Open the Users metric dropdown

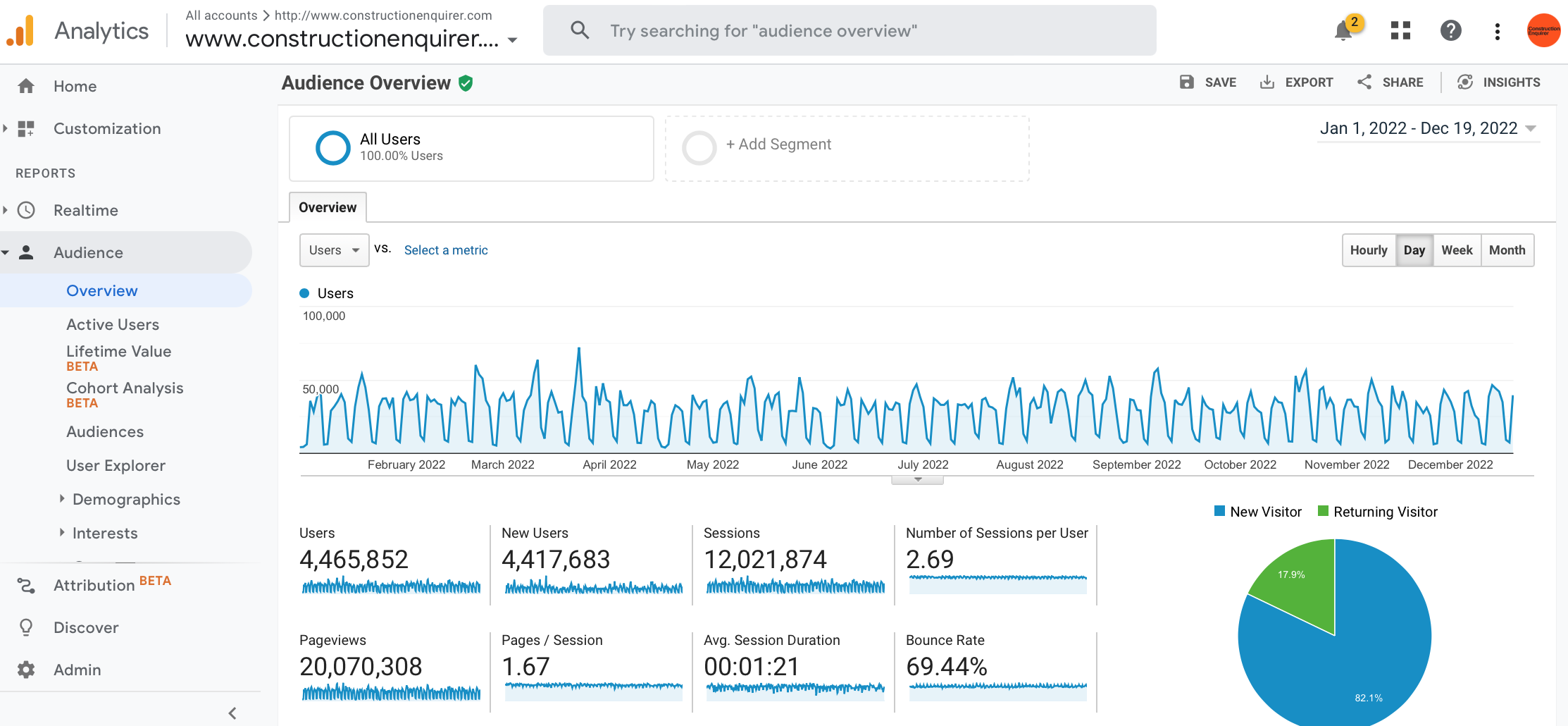(335, 250)
